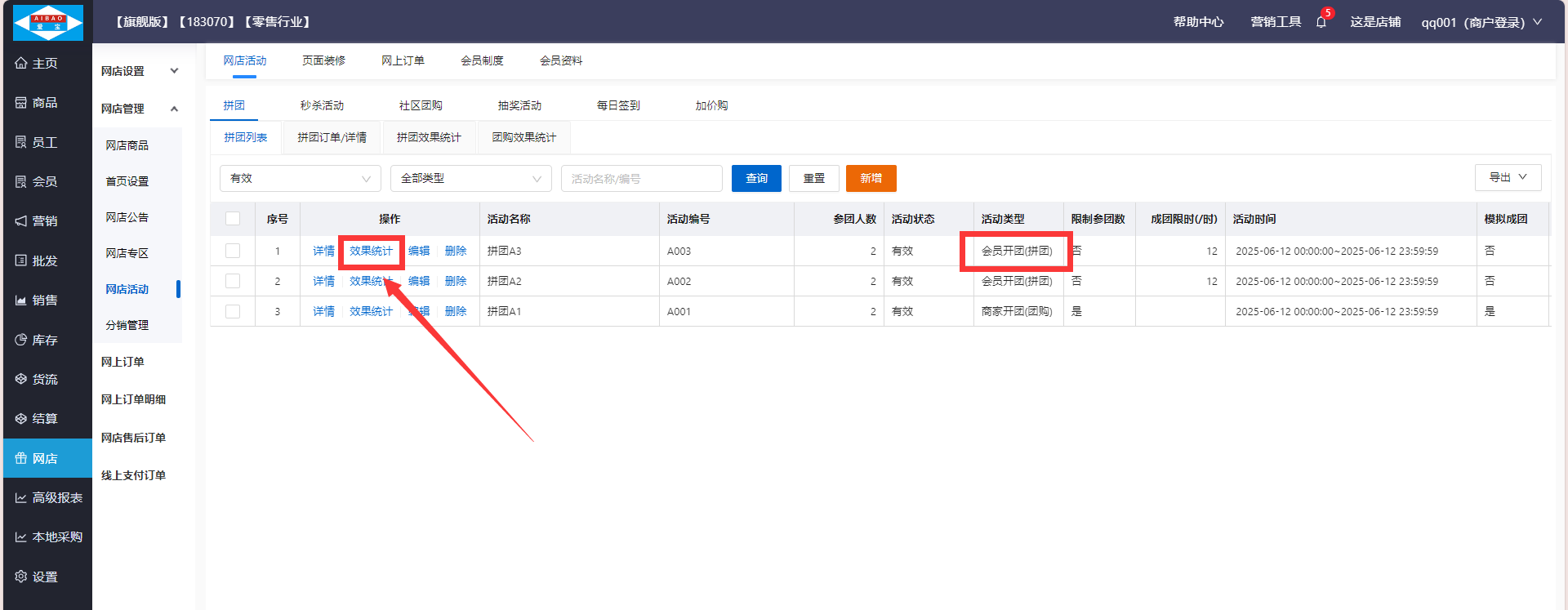This screenshot has width=1568, height=610.
Task: Open the 有效 status dropdown
Action: click(300, 179)
